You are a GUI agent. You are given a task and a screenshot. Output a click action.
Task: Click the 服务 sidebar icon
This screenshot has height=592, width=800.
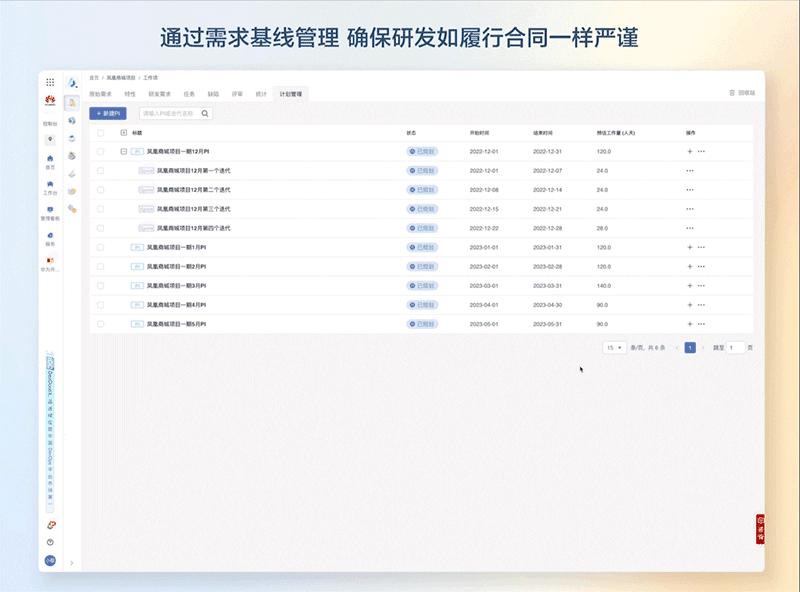click(x=48, y=235)
